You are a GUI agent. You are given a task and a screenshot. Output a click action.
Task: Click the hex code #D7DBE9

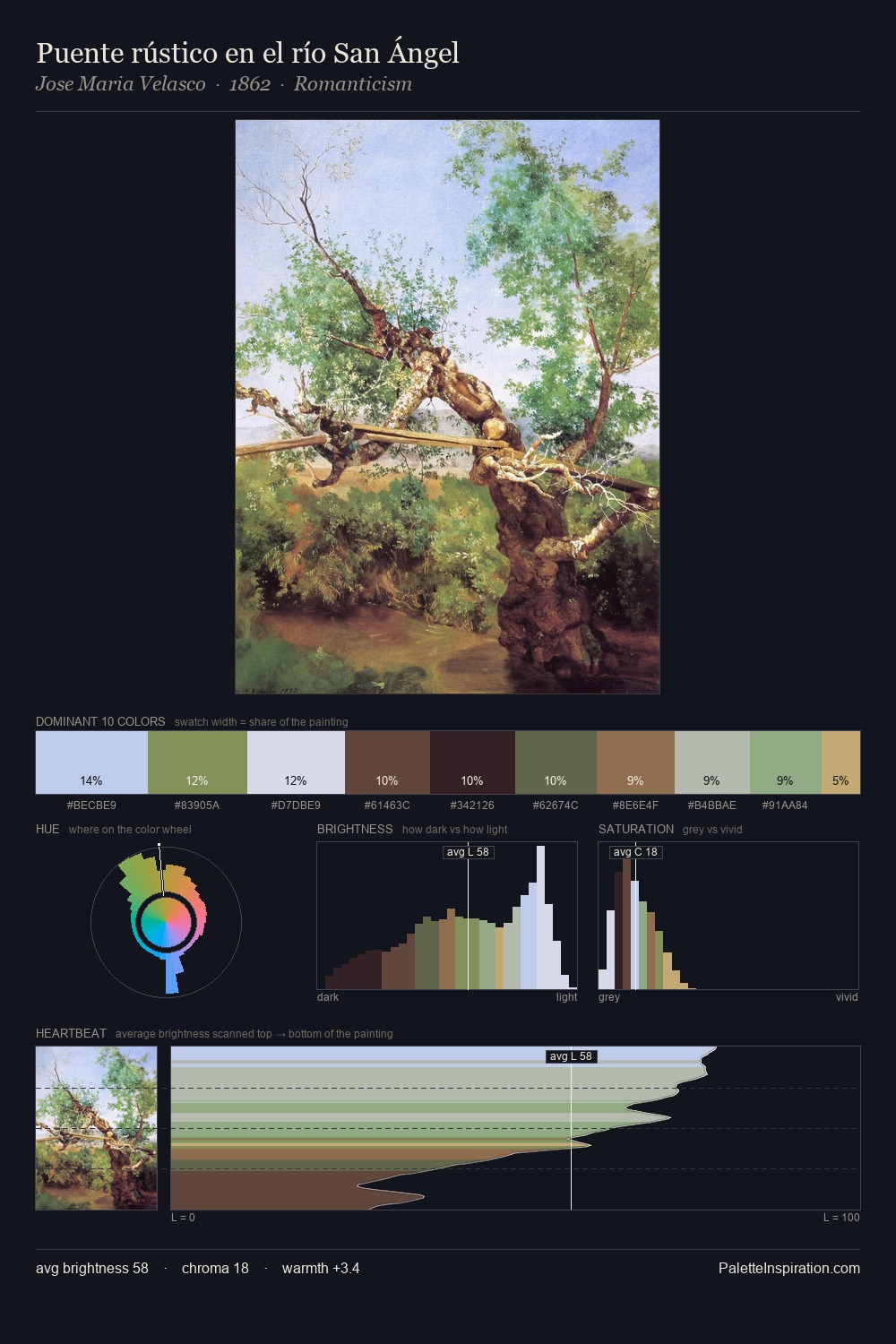tap(296, 806)
